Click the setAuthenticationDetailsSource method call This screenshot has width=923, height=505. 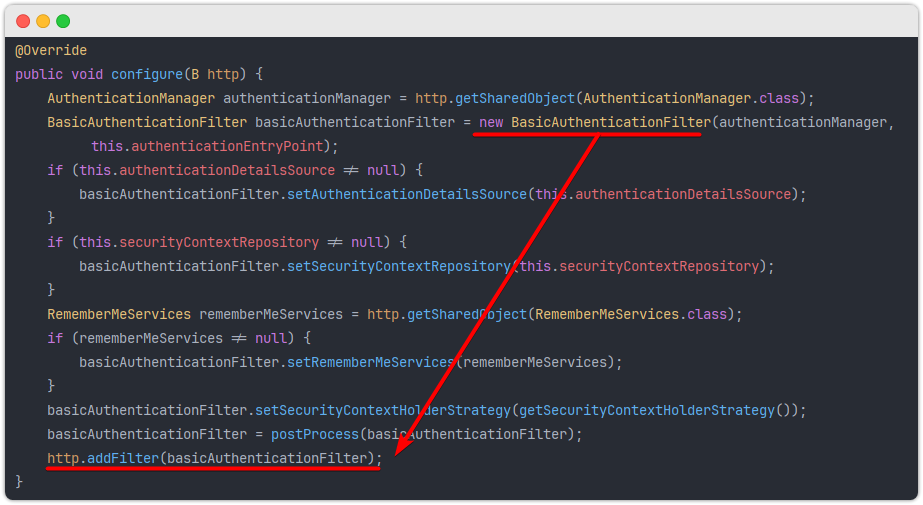(407, 194)
